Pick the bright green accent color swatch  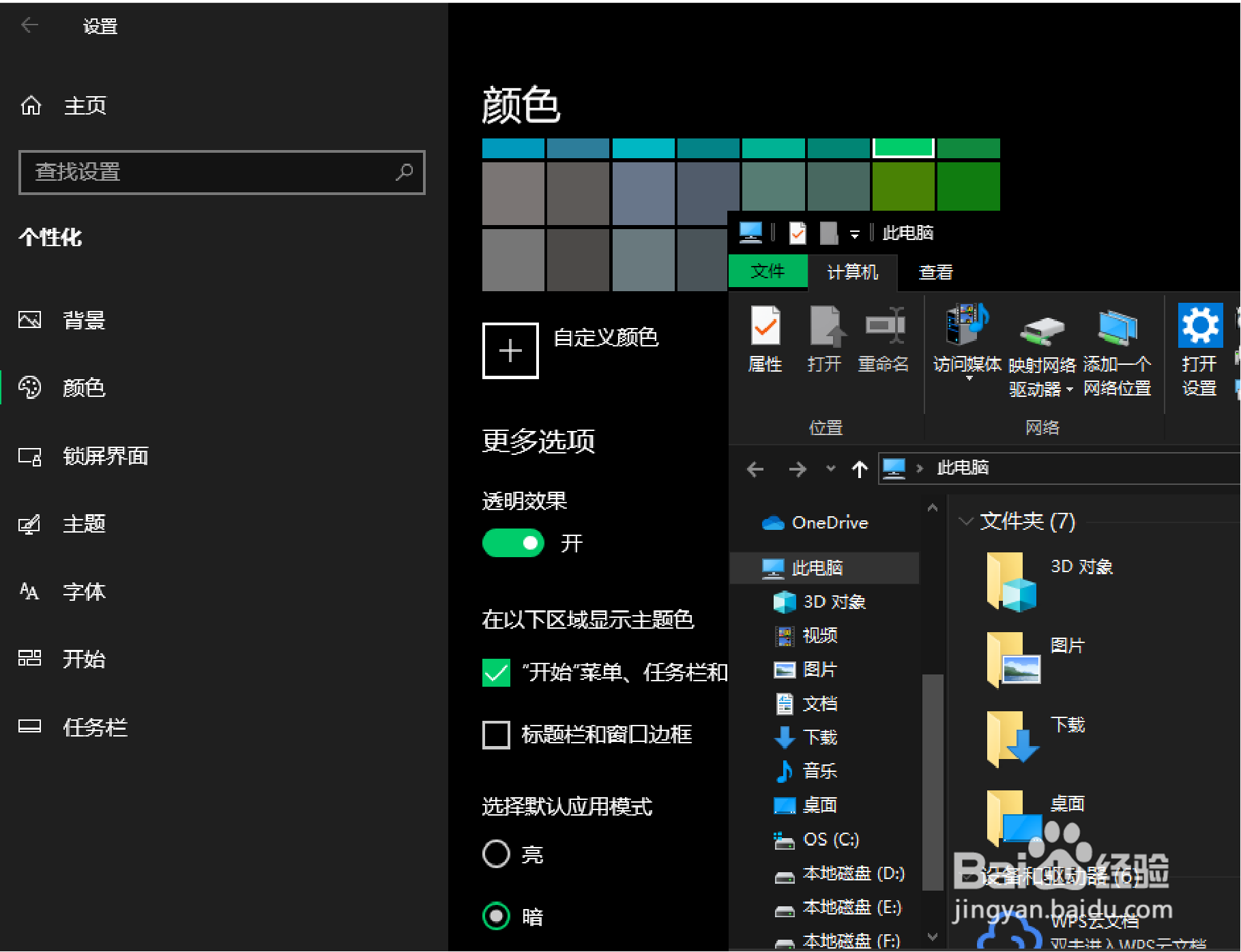tap(903, 147)
